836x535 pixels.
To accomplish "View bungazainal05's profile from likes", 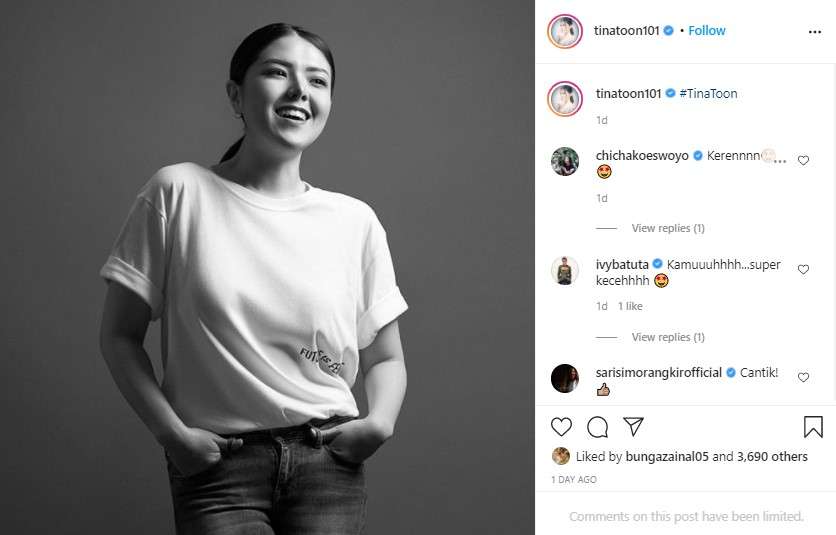I will [669, 456].
